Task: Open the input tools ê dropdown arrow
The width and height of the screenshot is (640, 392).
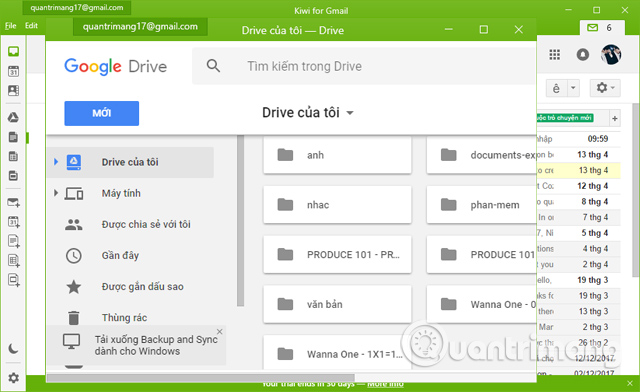Action: point(573,88)
